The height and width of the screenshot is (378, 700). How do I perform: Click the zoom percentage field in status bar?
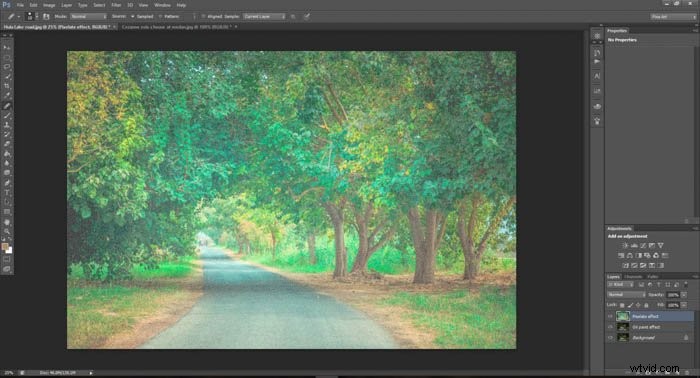8,373
